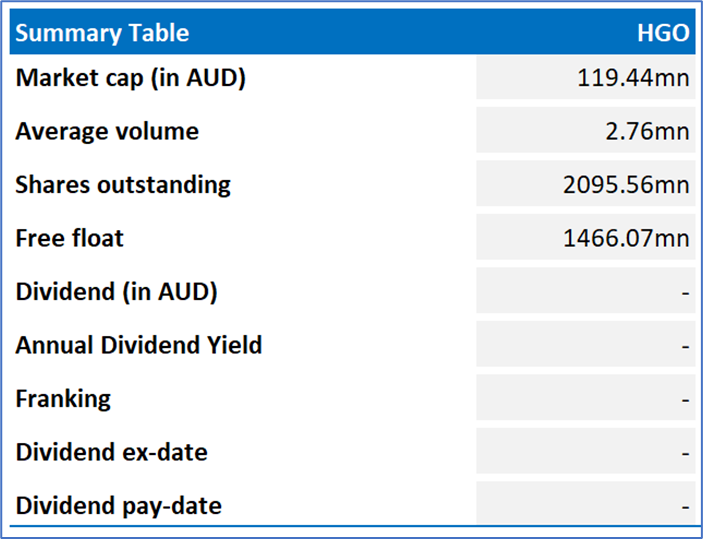Click the Dividend (in AUD) label
703x539 pixels.
(117, 292)
